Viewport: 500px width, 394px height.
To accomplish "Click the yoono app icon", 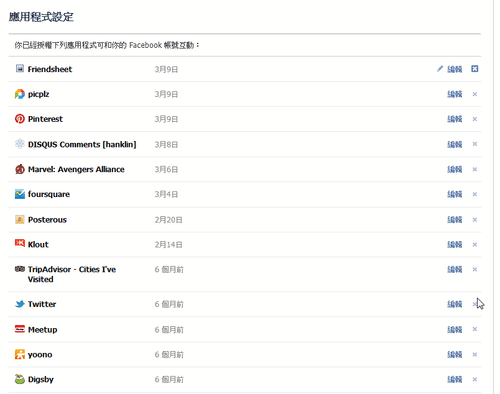I will [20, 354].
